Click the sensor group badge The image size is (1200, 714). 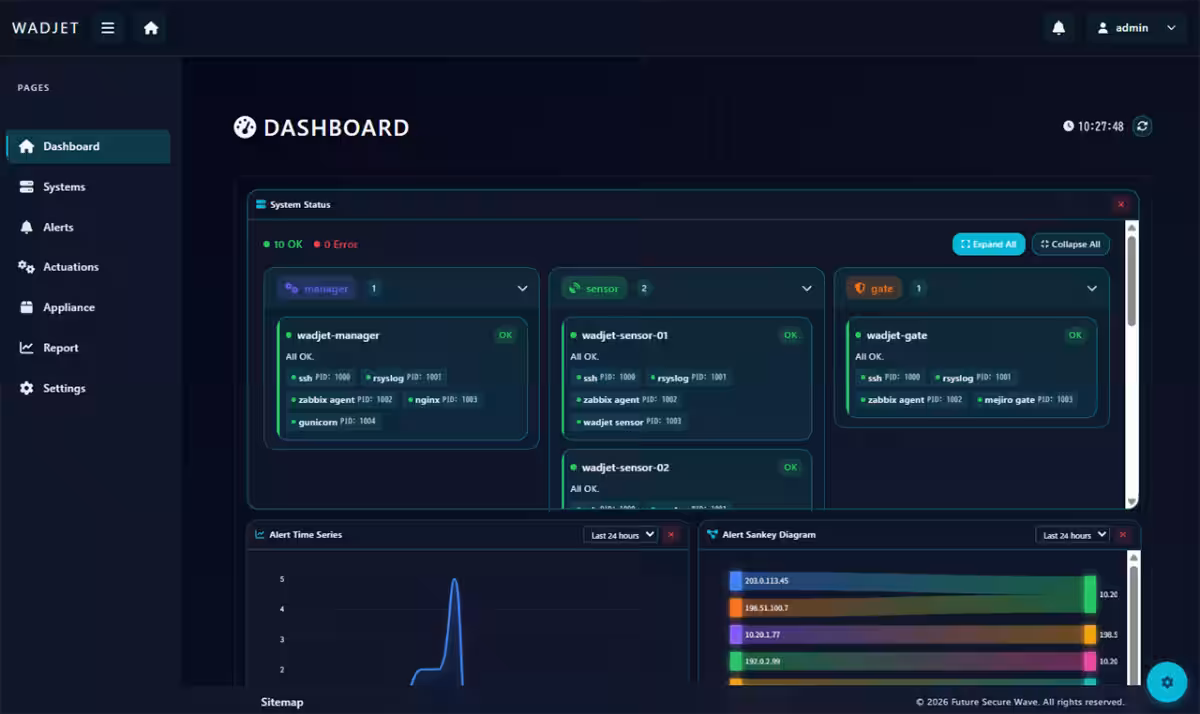(594, 288)
